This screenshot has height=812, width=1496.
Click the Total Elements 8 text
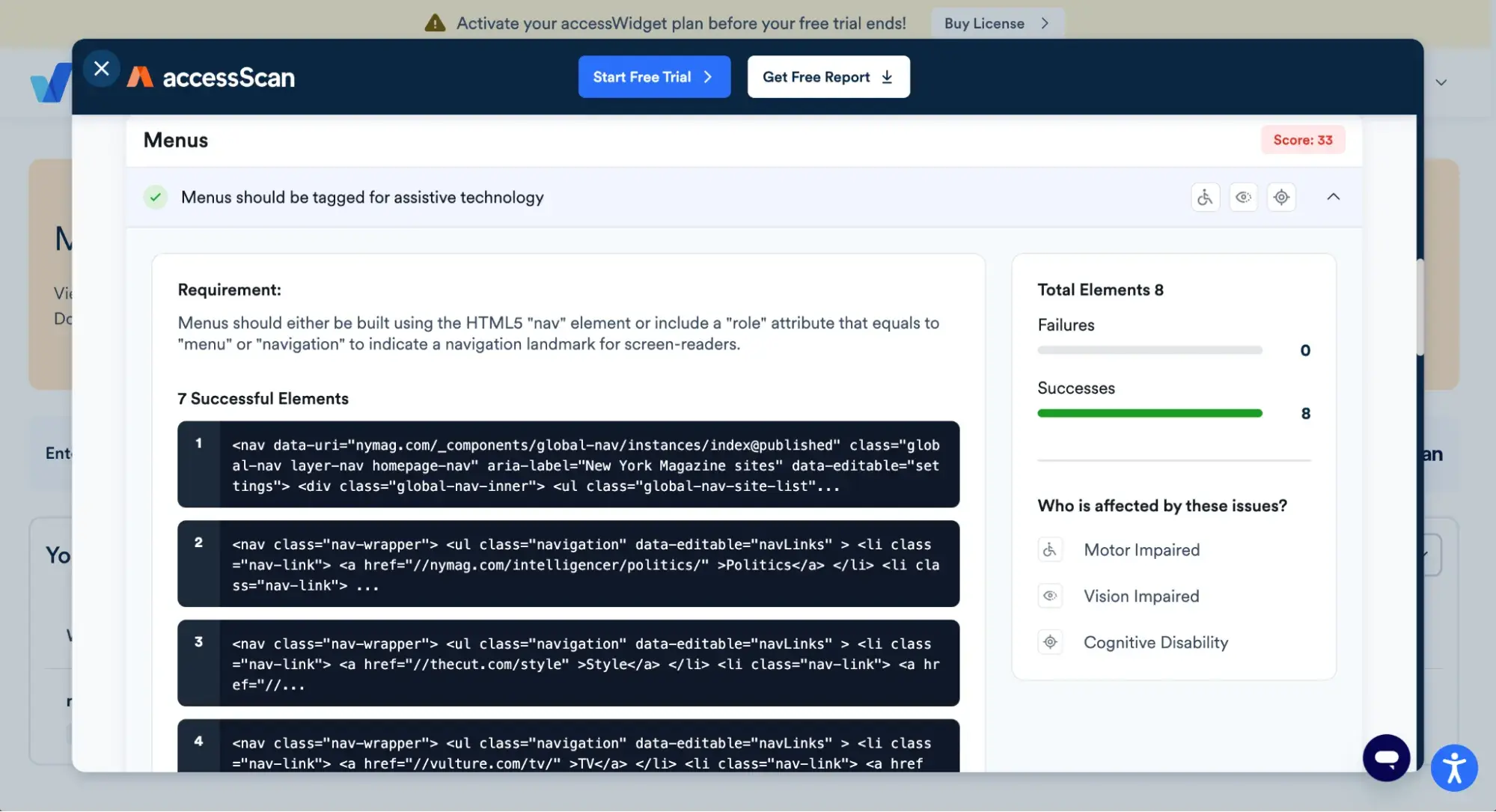coord(1100,290)
